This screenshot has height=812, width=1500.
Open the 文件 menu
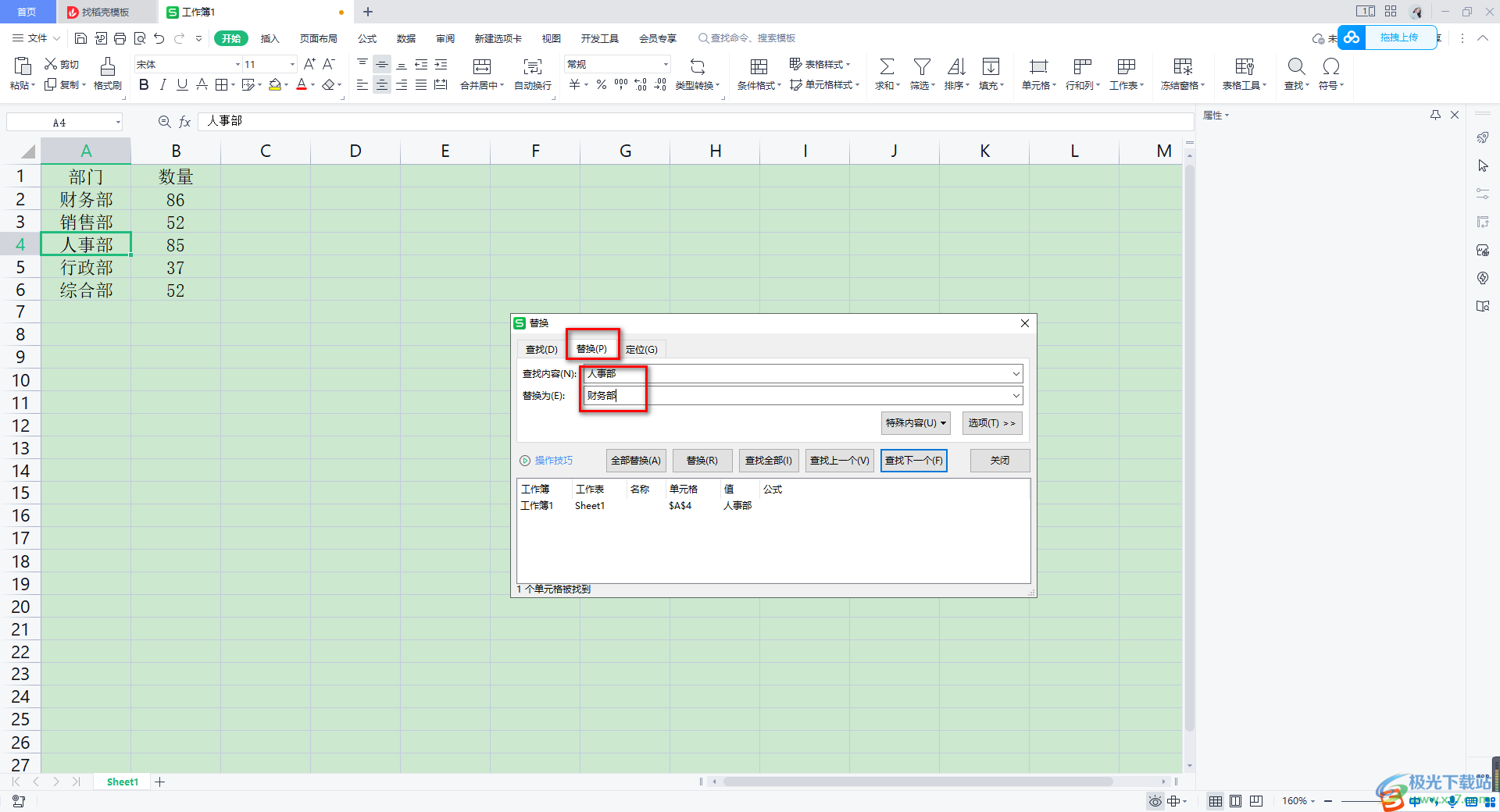click(36, 38)
